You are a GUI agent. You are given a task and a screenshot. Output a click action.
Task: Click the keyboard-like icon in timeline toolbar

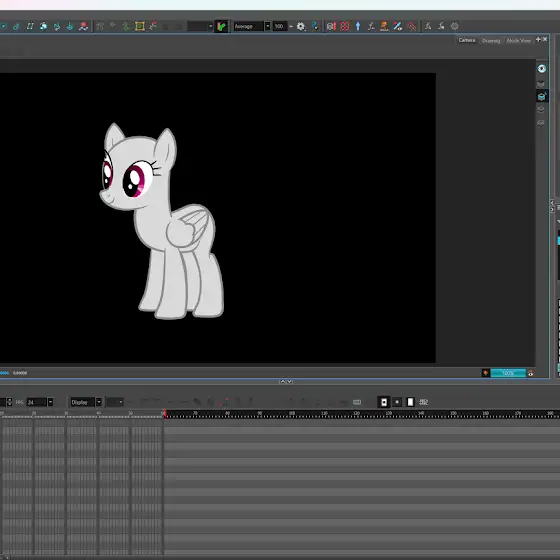357,402
